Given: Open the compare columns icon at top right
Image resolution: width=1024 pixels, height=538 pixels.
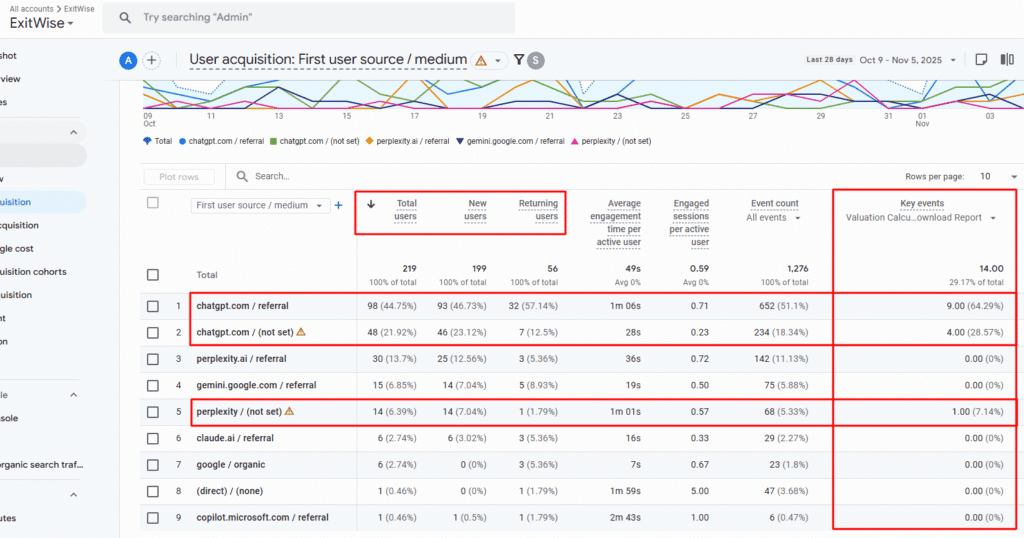Looking at the screenshot, I should pyautogui.click(x=1006, y=59).
